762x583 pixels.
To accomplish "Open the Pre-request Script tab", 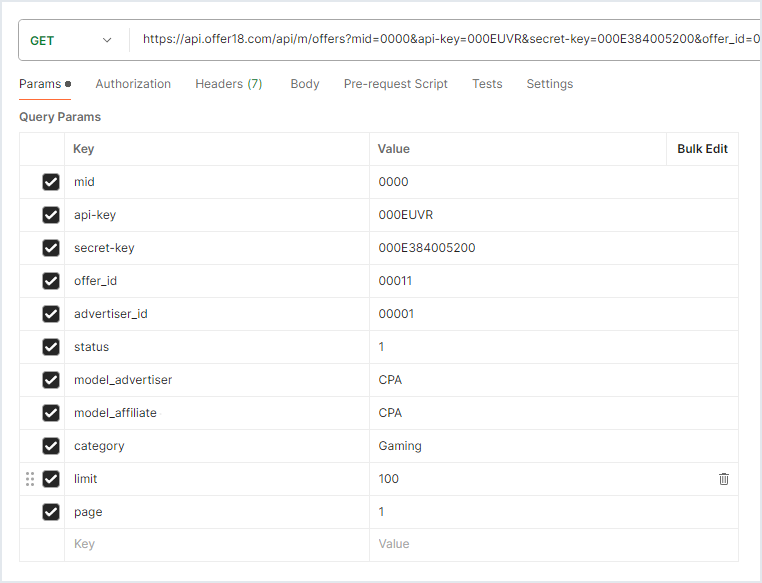I will (395, 84).
